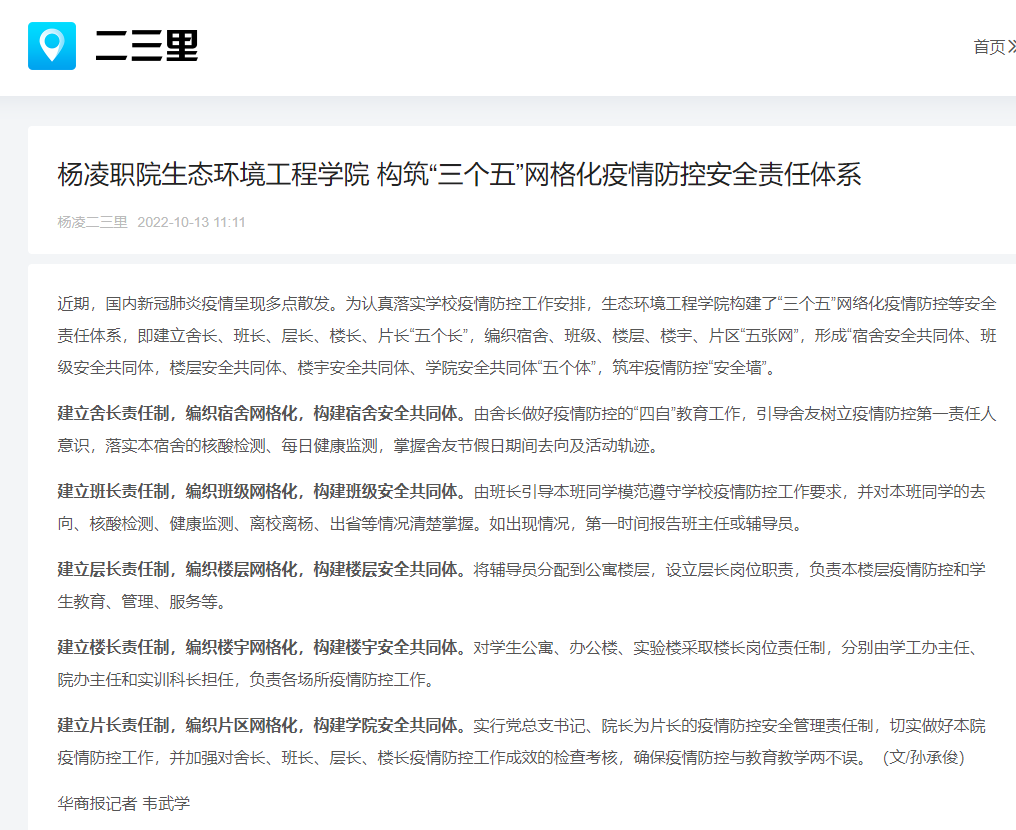The image size is (1016, 830).
Task: Click the reporter byline 华商报记者 韦武学
Action: [x=123, y=803]
